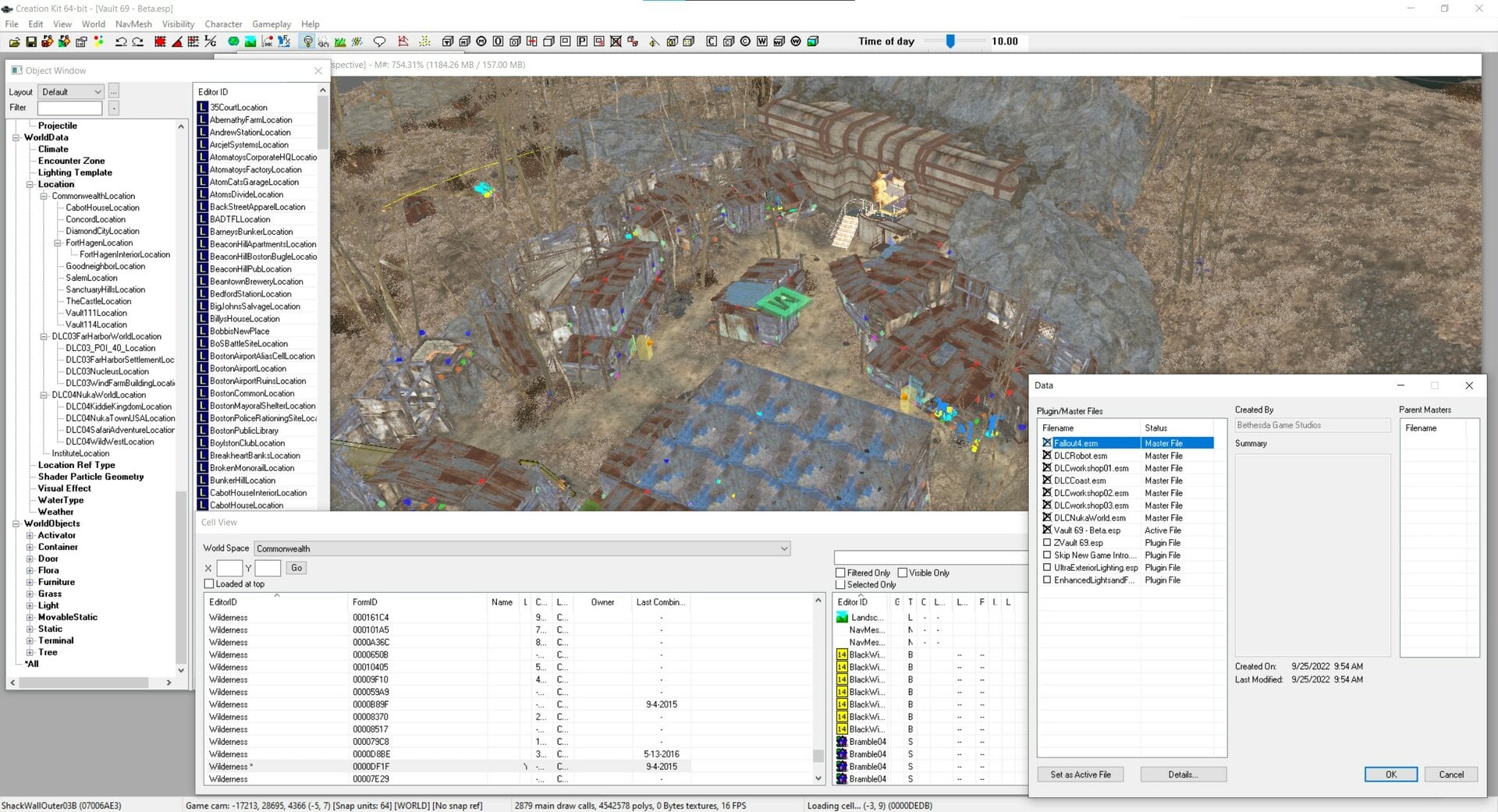This screenshot has width=1498, height=812.
Task: Click the speech bubble dialogue icon
Action: click(x=379, y=41)
